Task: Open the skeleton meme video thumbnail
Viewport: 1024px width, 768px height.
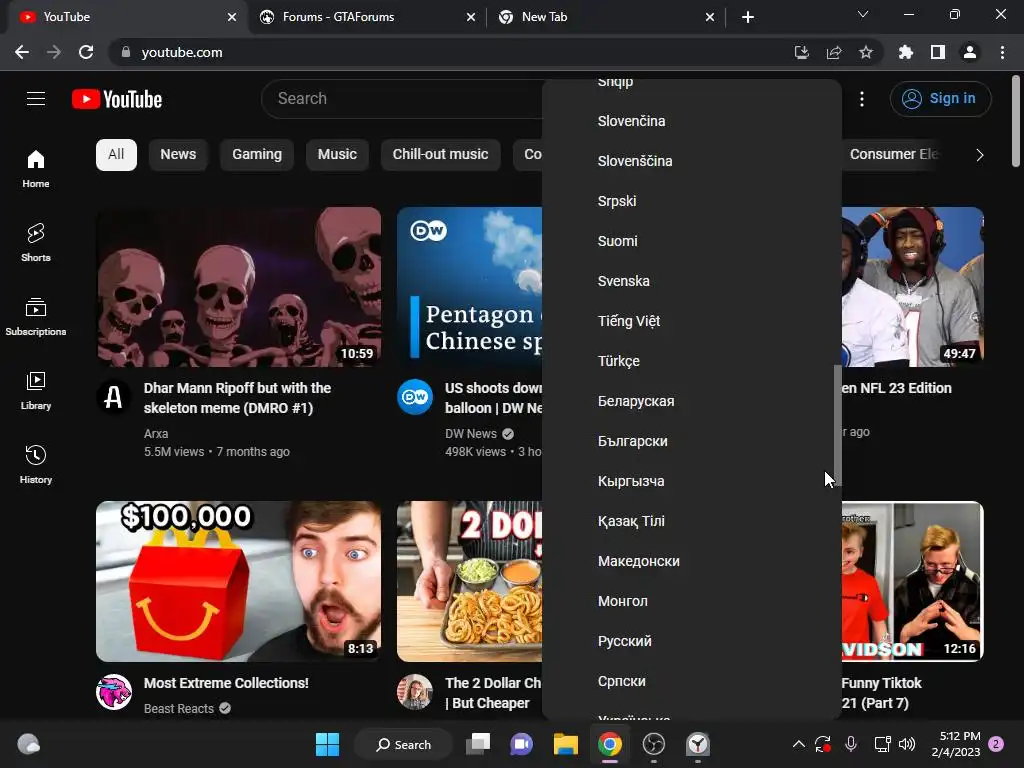Action: pyautogui.click(x=238, y=287)
